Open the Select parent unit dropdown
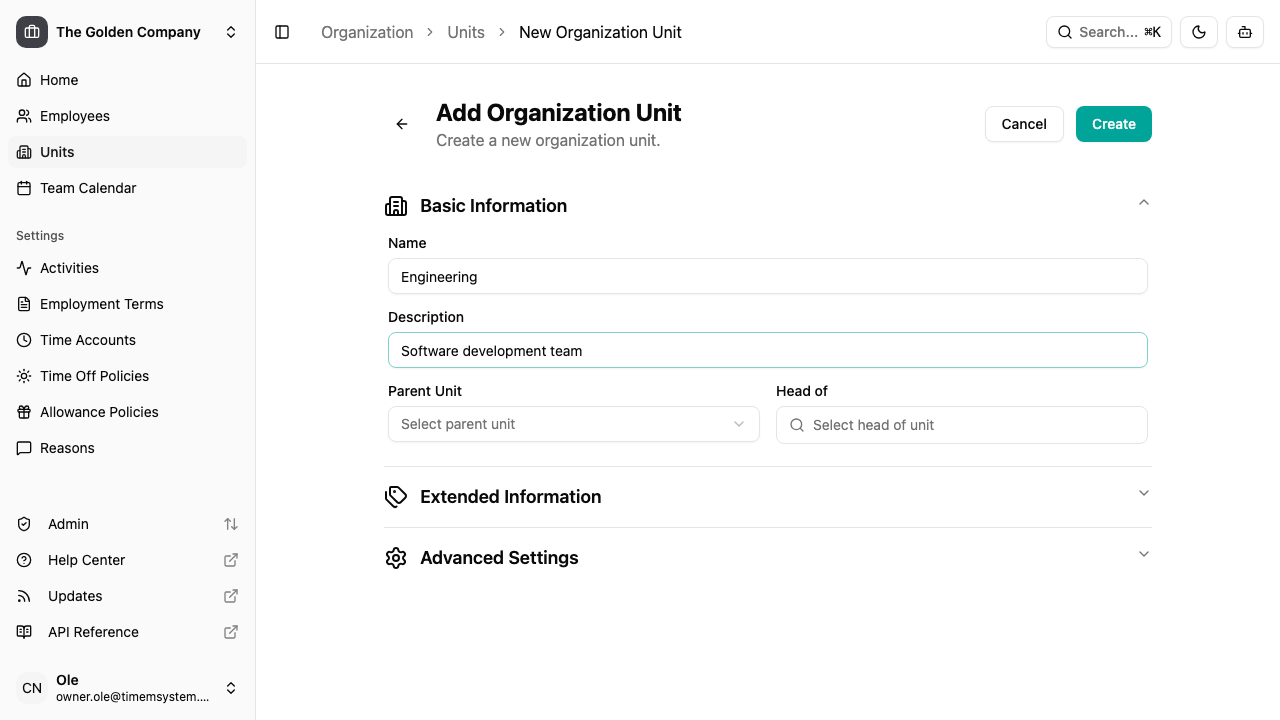 point(573,424)
